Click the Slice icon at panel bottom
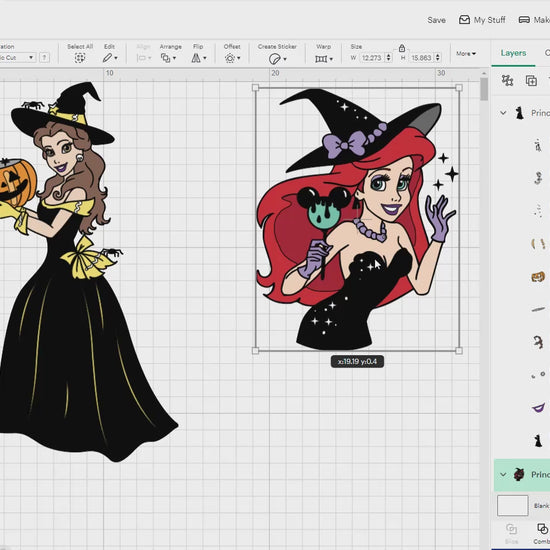The image size is (550, 550). 511,529
